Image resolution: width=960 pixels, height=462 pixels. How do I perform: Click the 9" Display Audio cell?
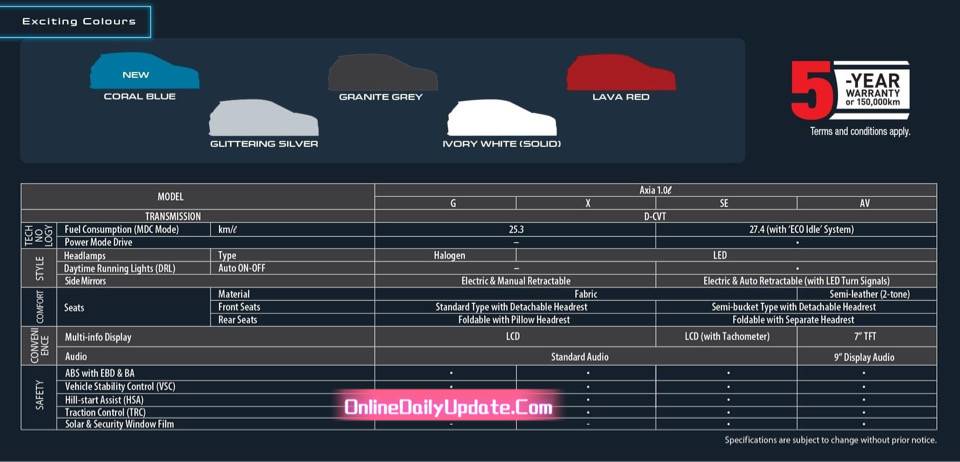[867, 357]
